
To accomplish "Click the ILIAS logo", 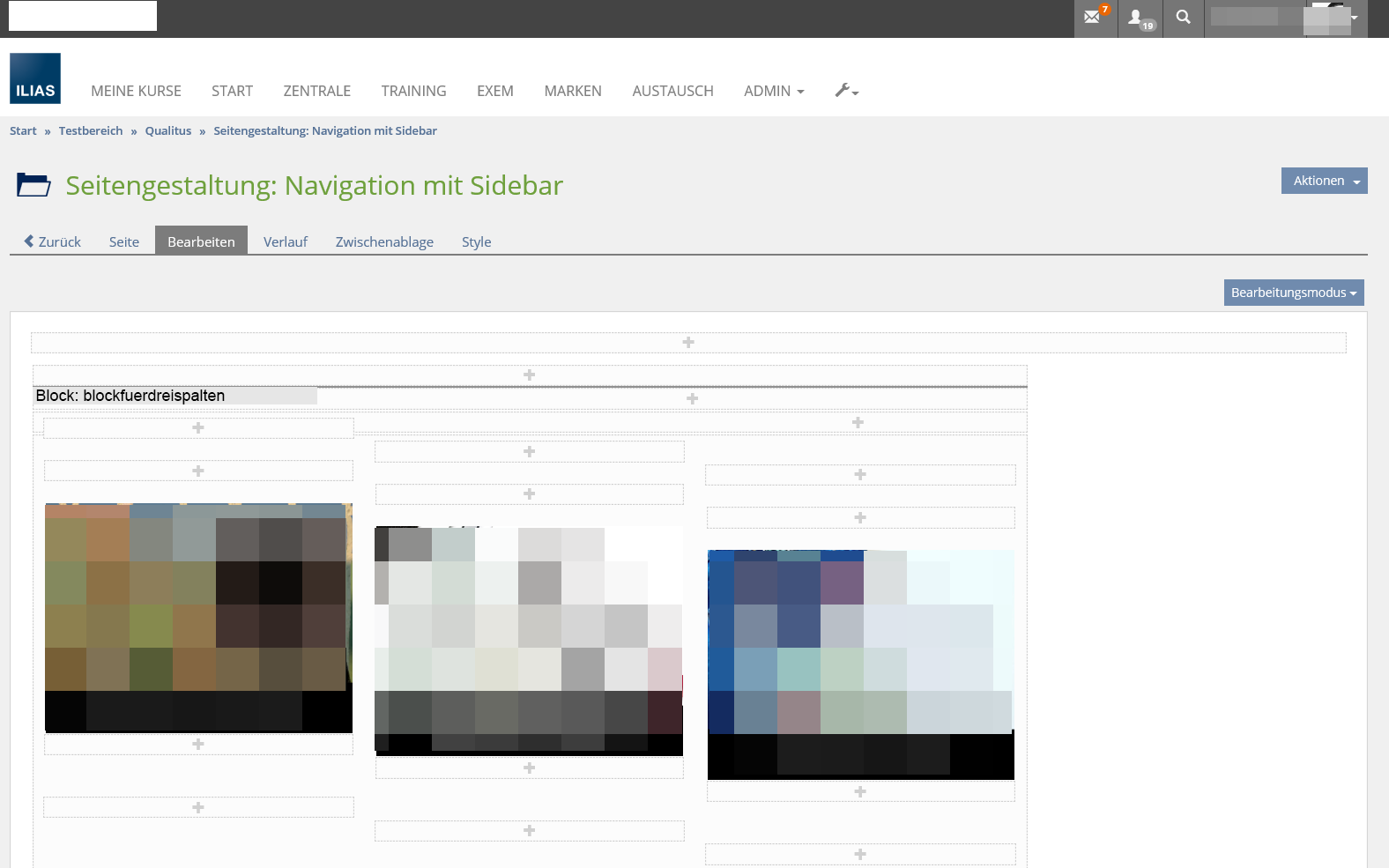I will (35, 78).
